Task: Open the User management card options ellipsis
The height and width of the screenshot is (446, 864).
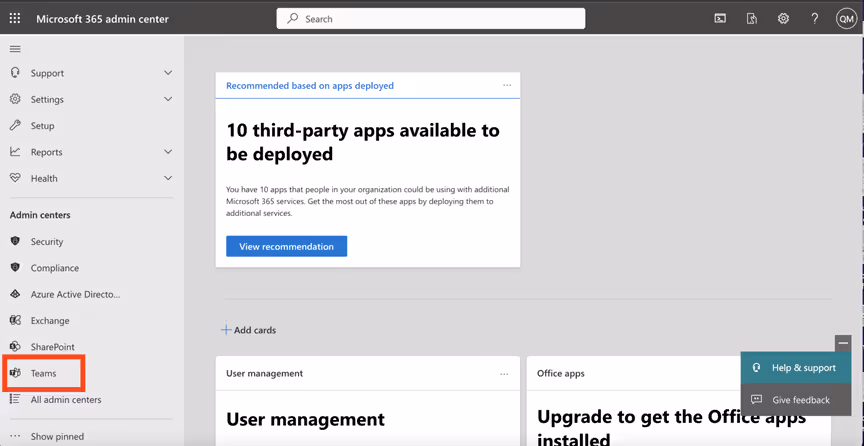Action: click(504, 374)
